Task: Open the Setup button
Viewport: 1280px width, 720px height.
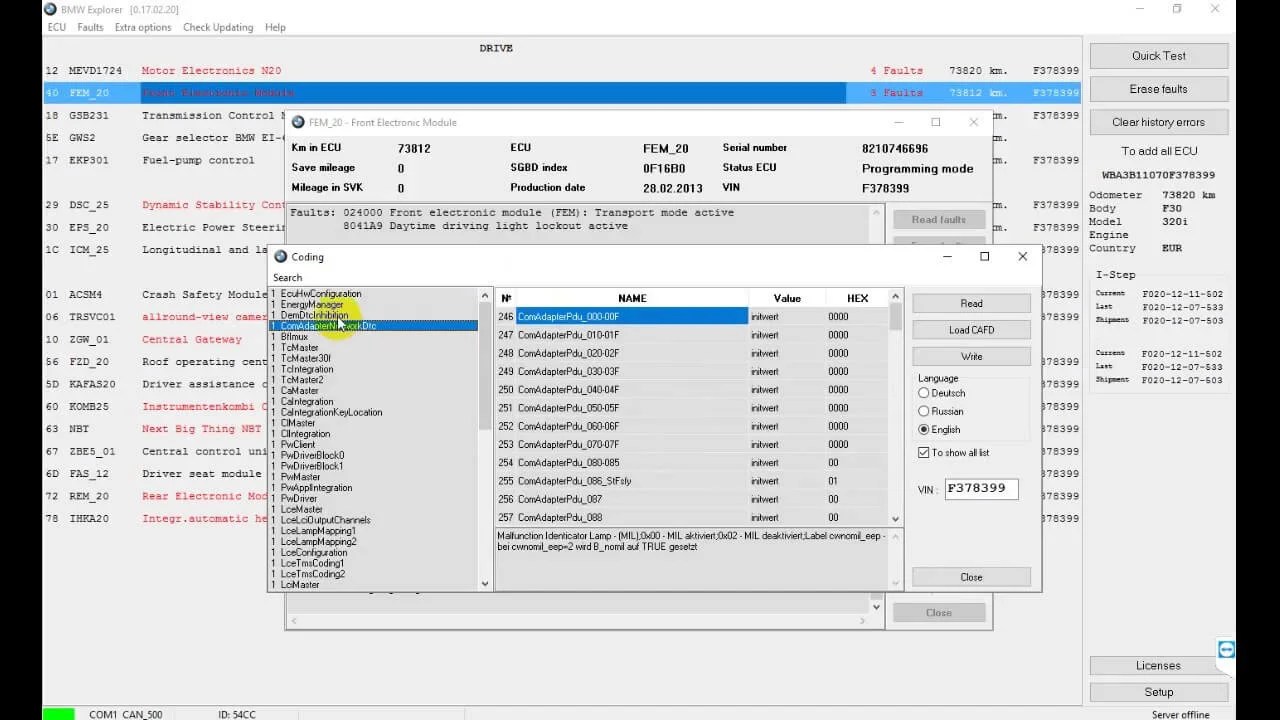Action: 1159,692
